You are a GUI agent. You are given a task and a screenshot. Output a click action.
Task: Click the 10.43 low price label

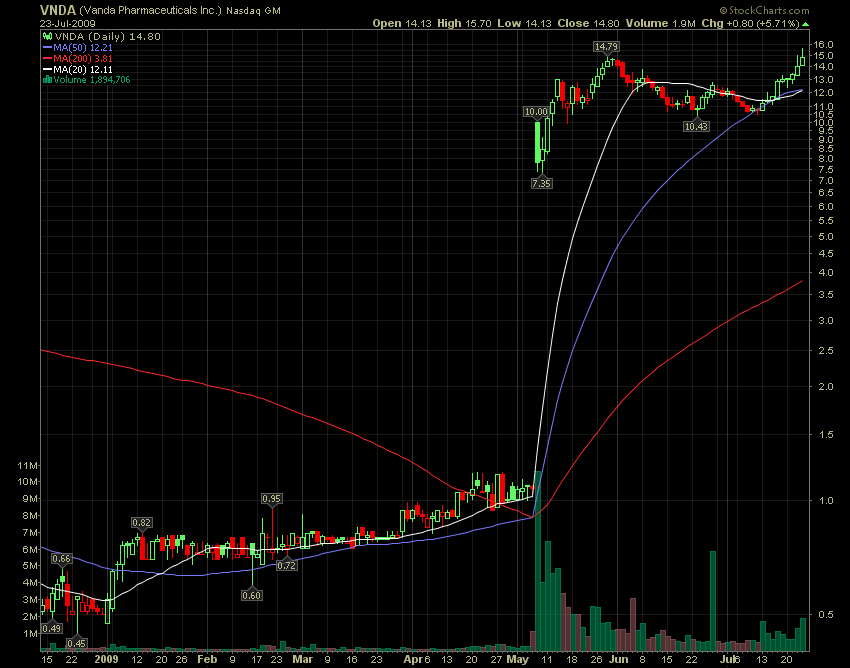[x=696, y=126]
